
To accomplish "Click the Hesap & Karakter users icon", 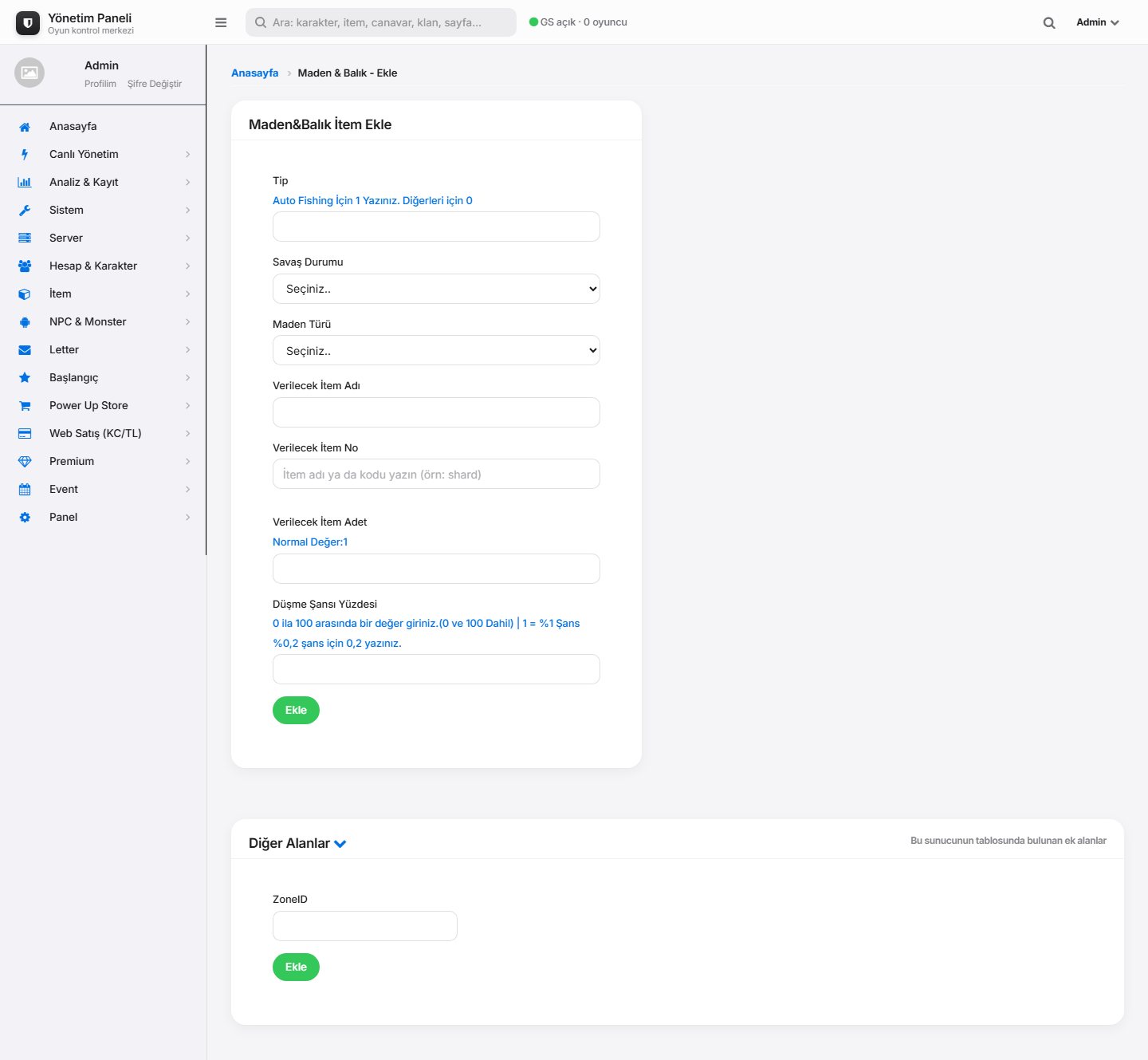I will pos(25,266).
